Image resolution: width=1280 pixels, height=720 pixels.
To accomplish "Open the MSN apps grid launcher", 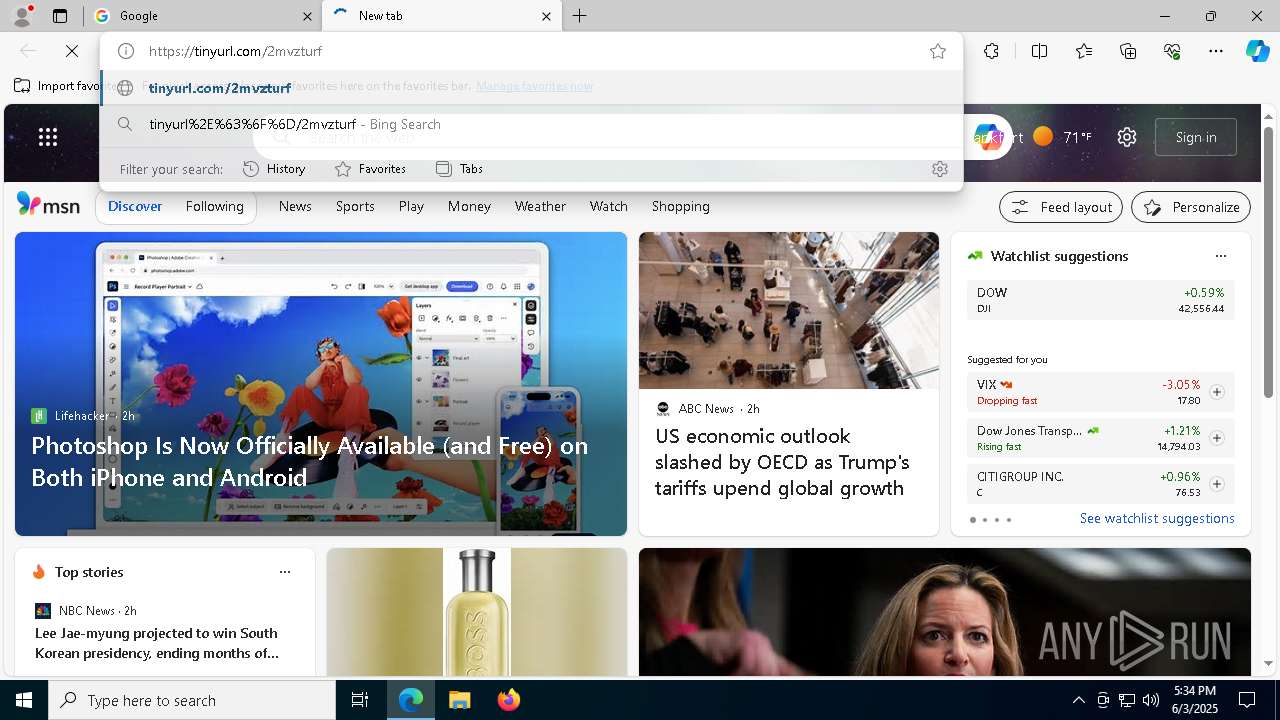I will coord(48,137).
